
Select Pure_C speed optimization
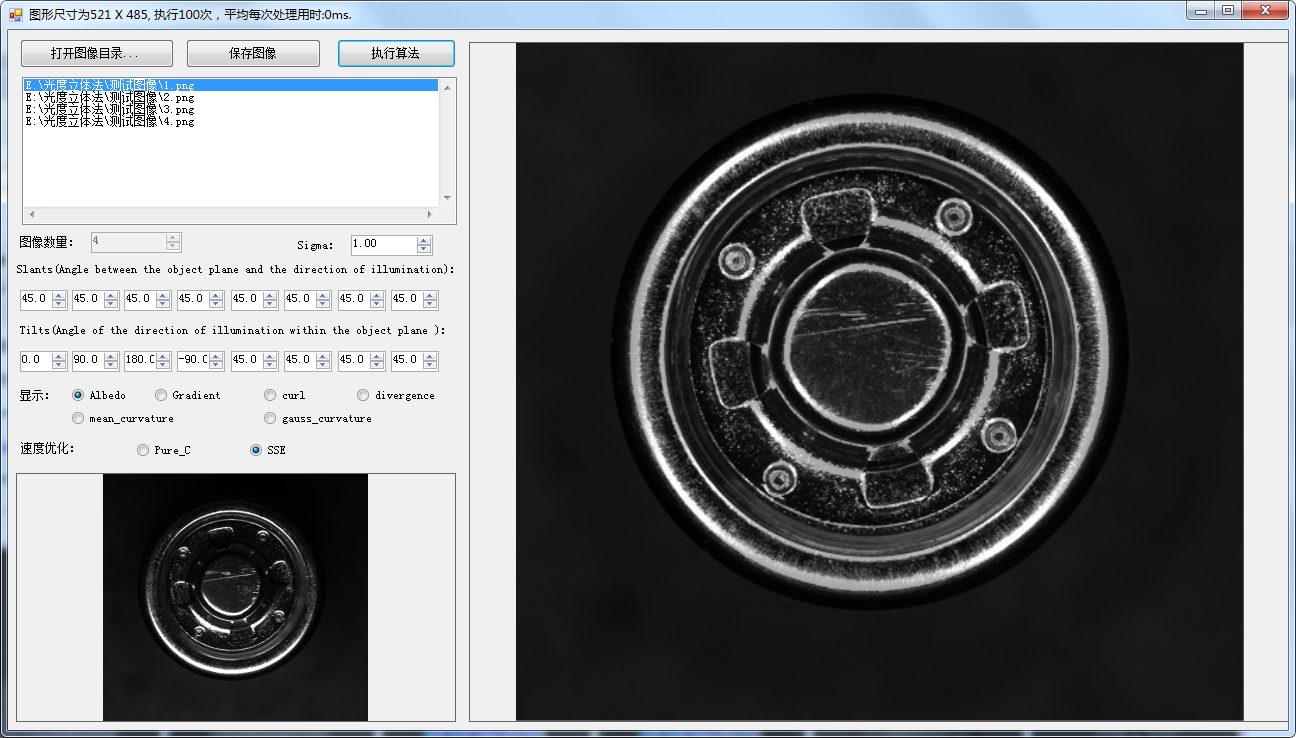[143, 450]
